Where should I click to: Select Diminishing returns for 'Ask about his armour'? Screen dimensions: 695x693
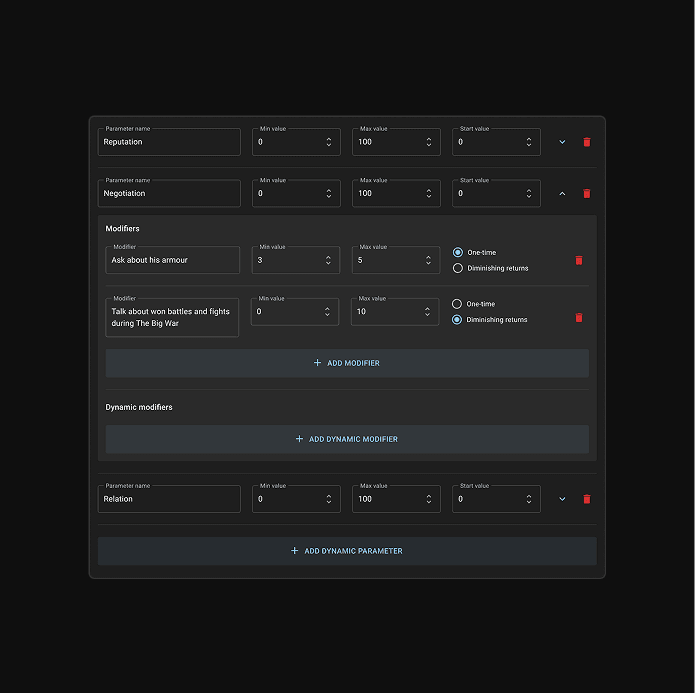point(458,268)
